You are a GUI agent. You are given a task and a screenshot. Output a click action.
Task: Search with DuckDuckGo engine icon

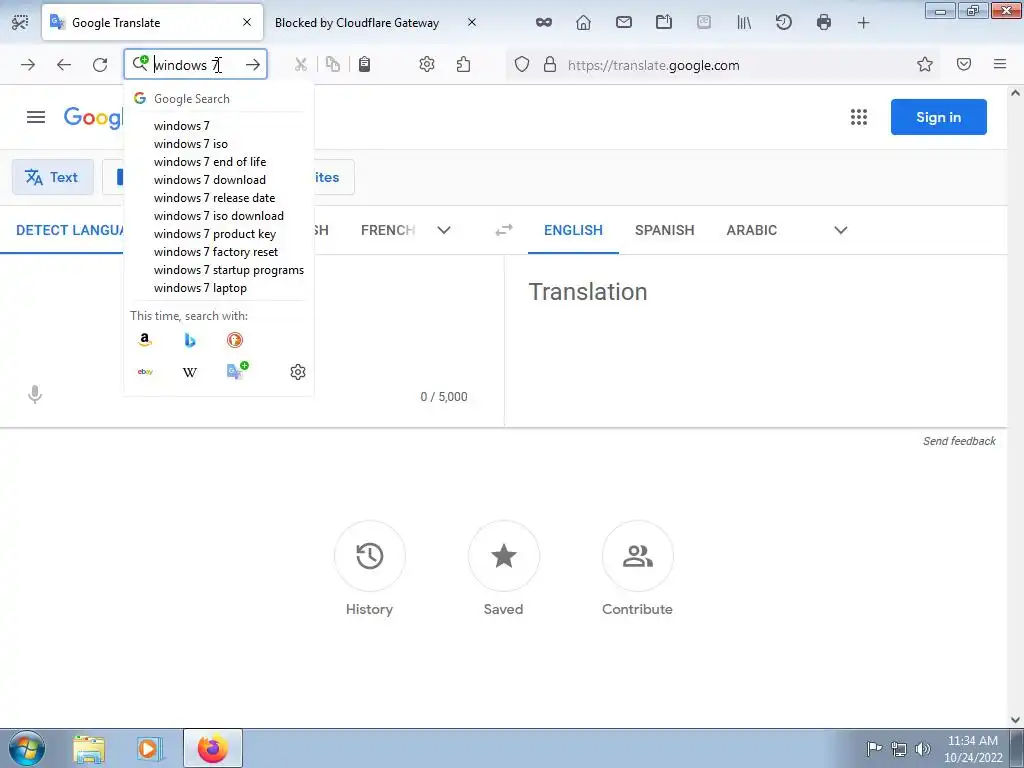(x=234, y=340)
